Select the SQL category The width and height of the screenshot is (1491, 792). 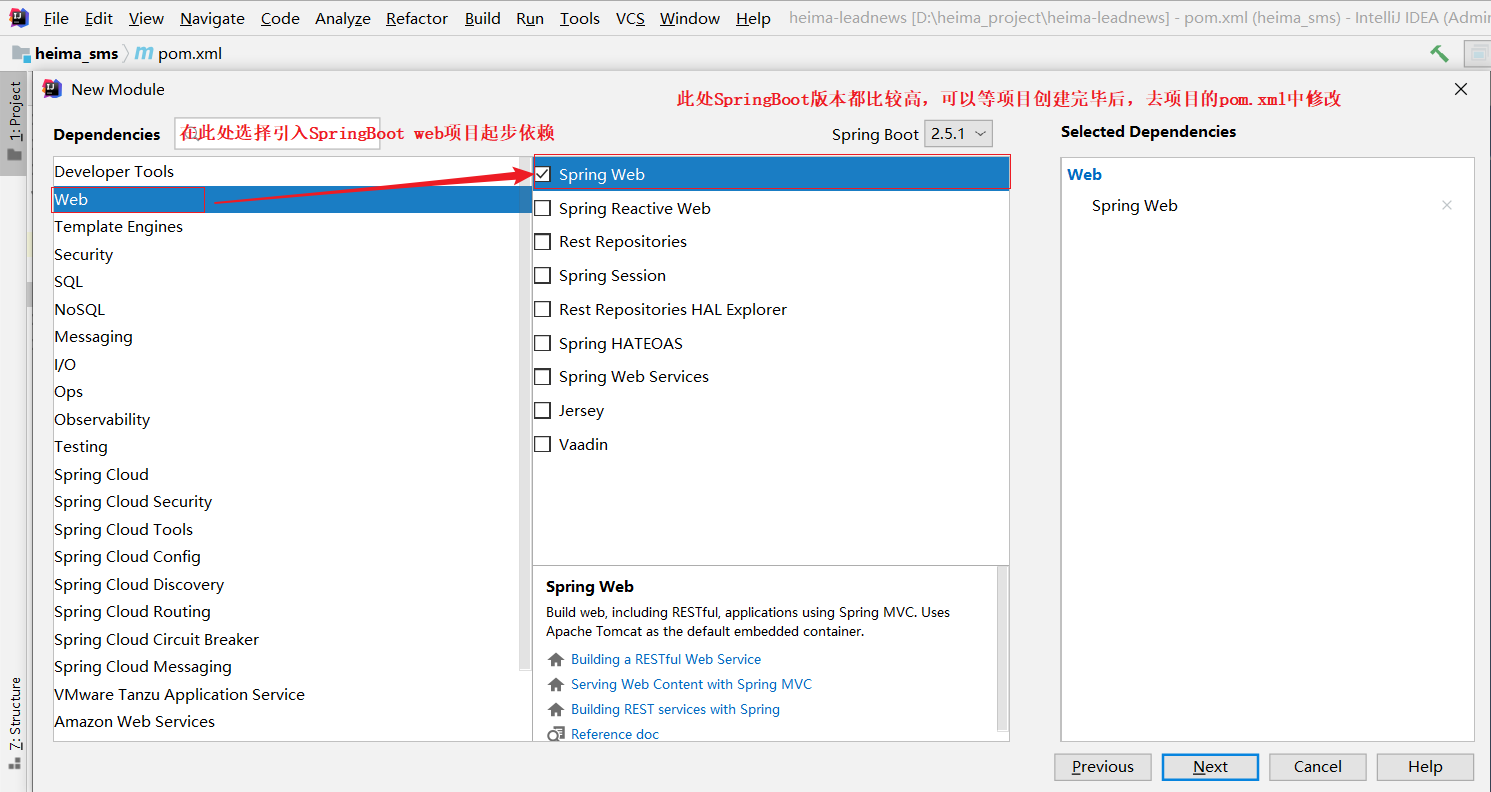coord(286,282)
